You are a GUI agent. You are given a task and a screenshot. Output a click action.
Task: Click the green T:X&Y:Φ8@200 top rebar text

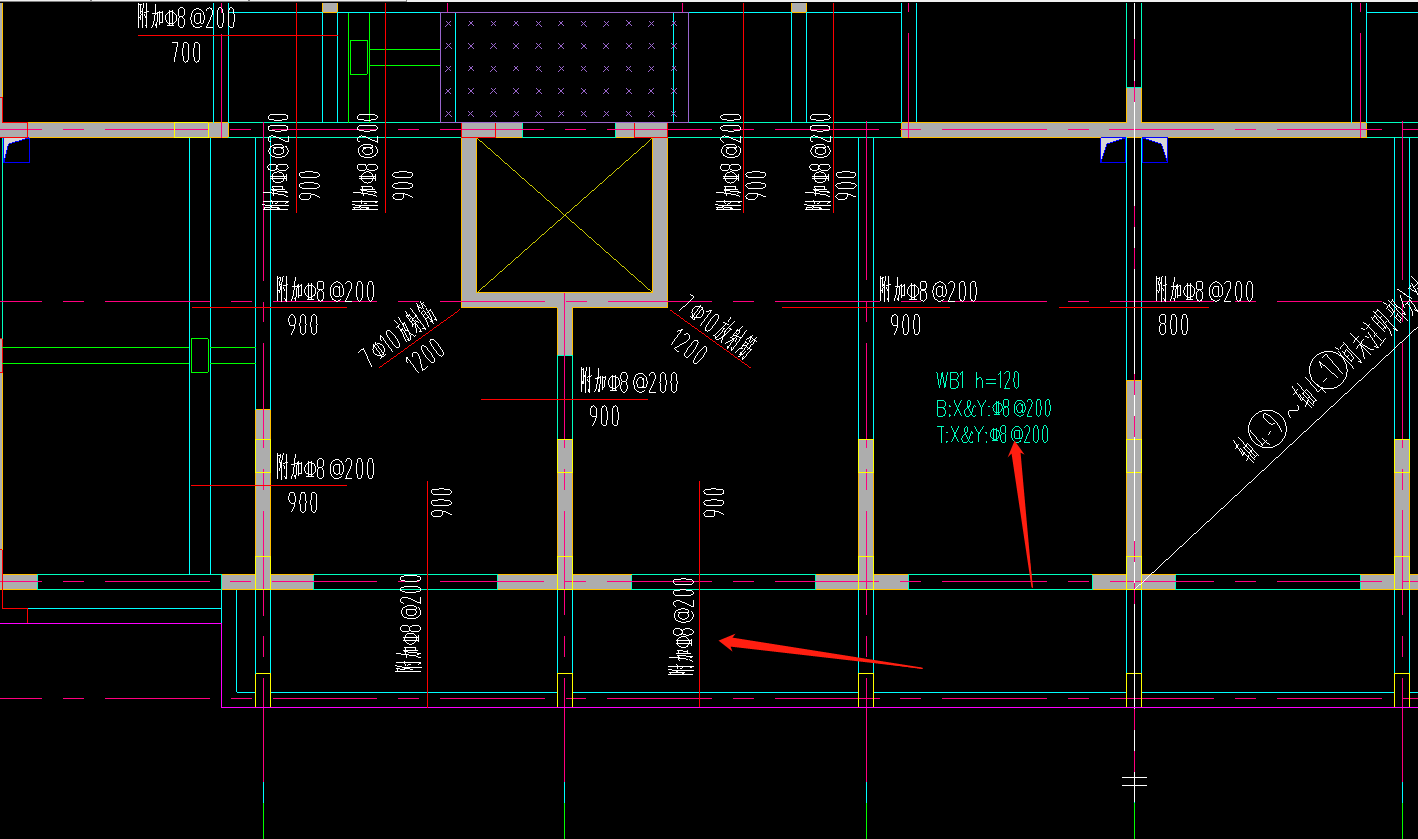[x=993, y=435]
